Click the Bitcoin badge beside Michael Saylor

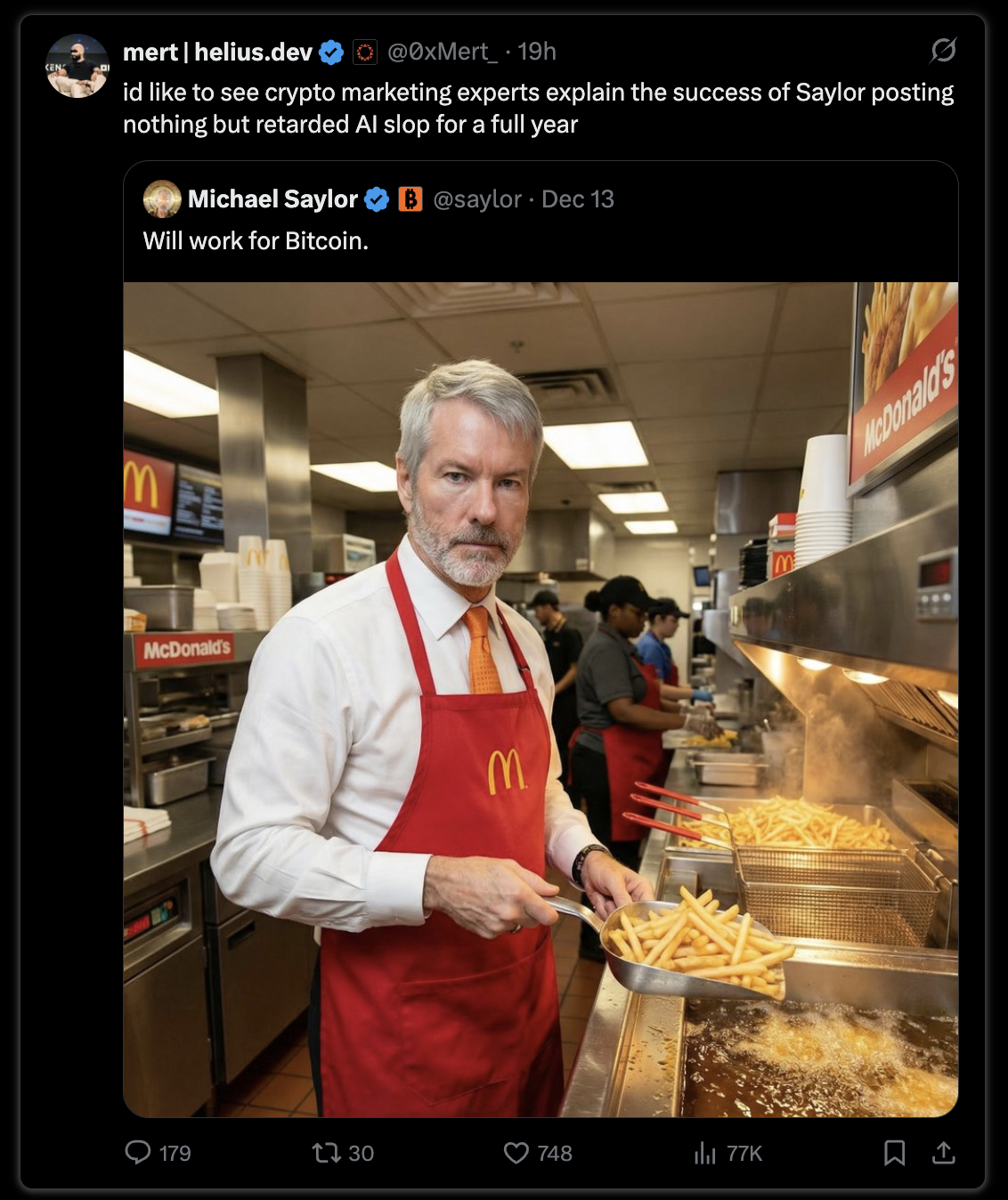click(x=410, y=199)
